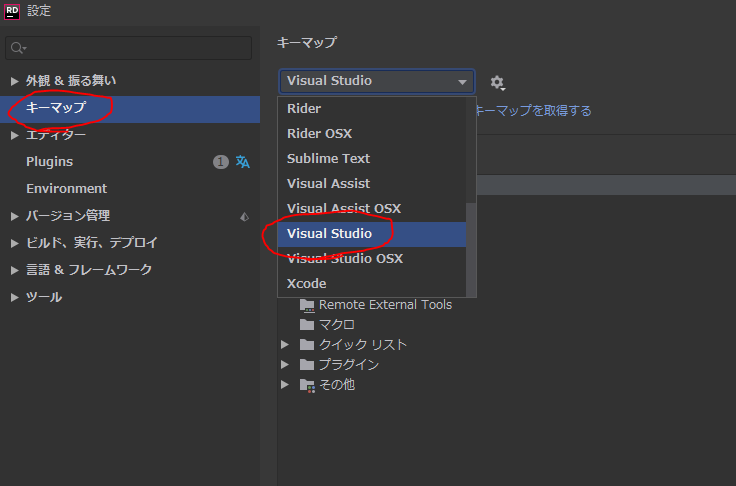This screenshot has width=736, height=486.
Task: Click the keymap dropdown list scrollbar
Action: tap(471, 250)
